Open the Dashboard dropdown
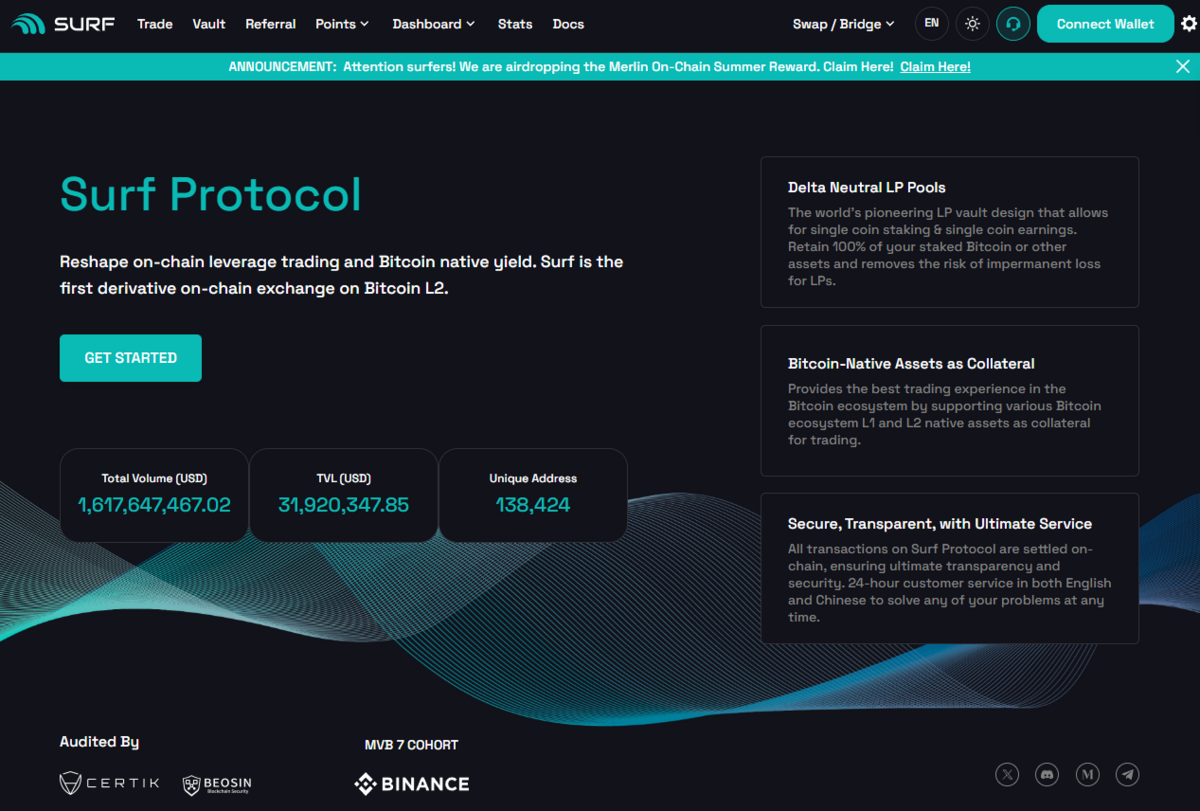The height and width of the screenshot is (811, 1200). (x=433, y=24)
